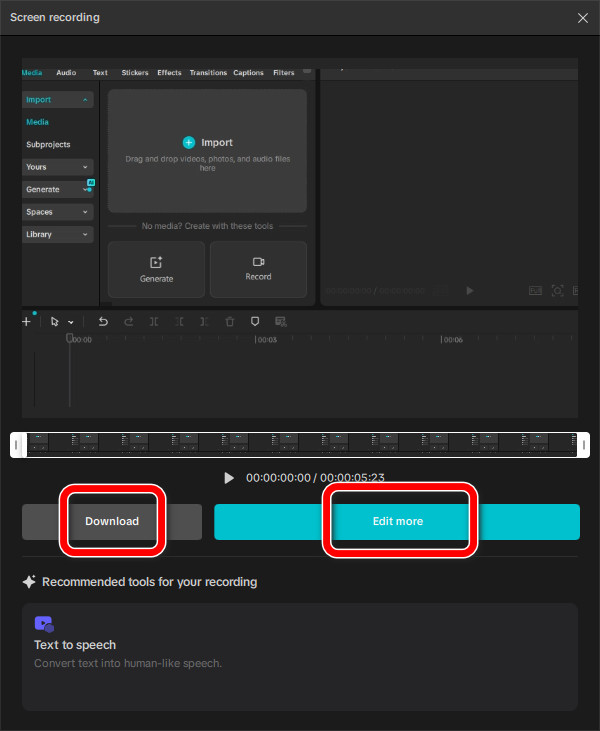Click the plus icon above timeline
This screenshot has width=600, height=731.
(x=27, y=321)
